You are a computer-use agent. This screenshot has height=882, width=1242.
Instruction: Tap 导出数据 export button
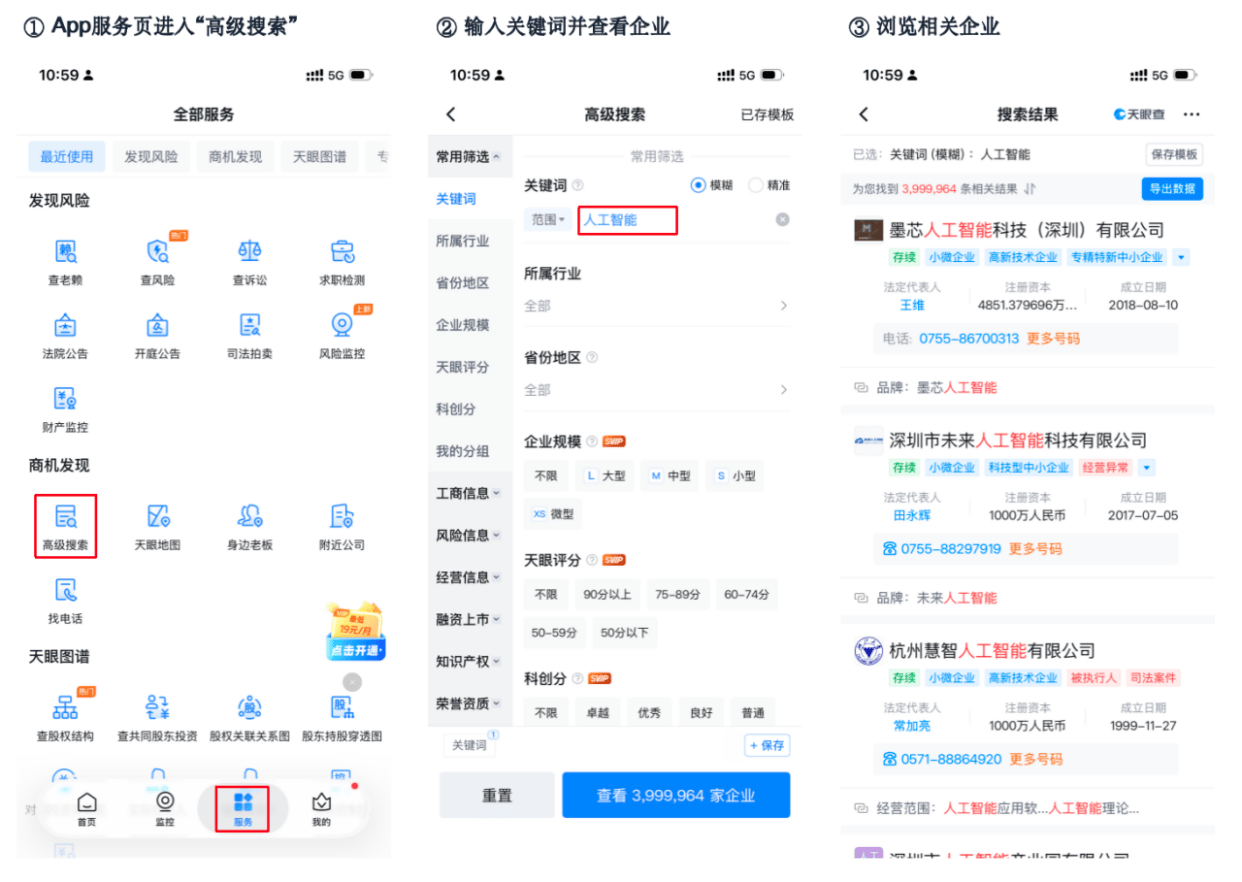click(x=1172, y=189)
